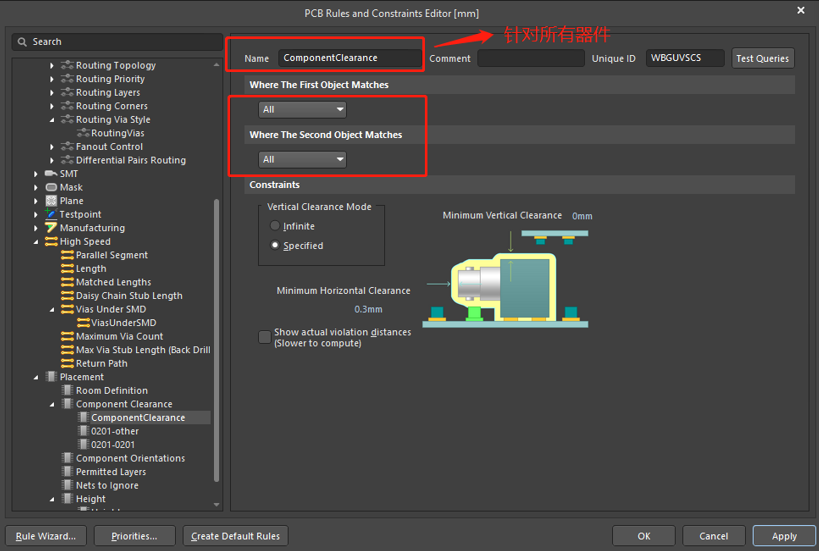
Task: Click the 0201-other rule icon
Action: point(83,431)
